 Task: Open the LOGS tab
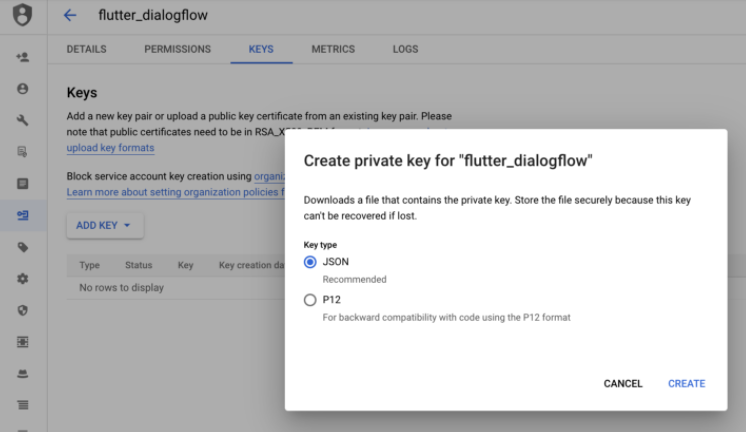405,49
